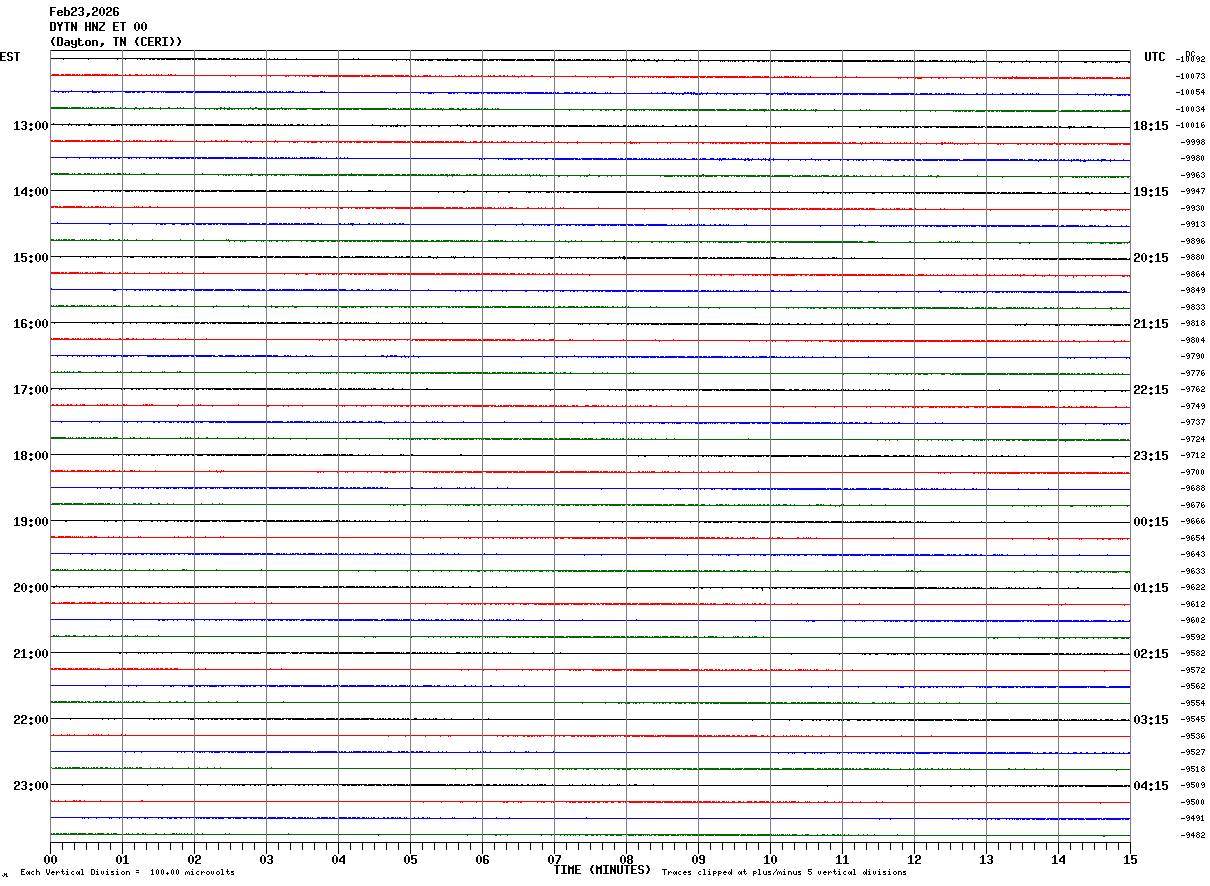Image resolution: width=1210 pixels, height=886 pixels.
Task: Click the 19:15 UTC row label
Action: point(1150,192)
